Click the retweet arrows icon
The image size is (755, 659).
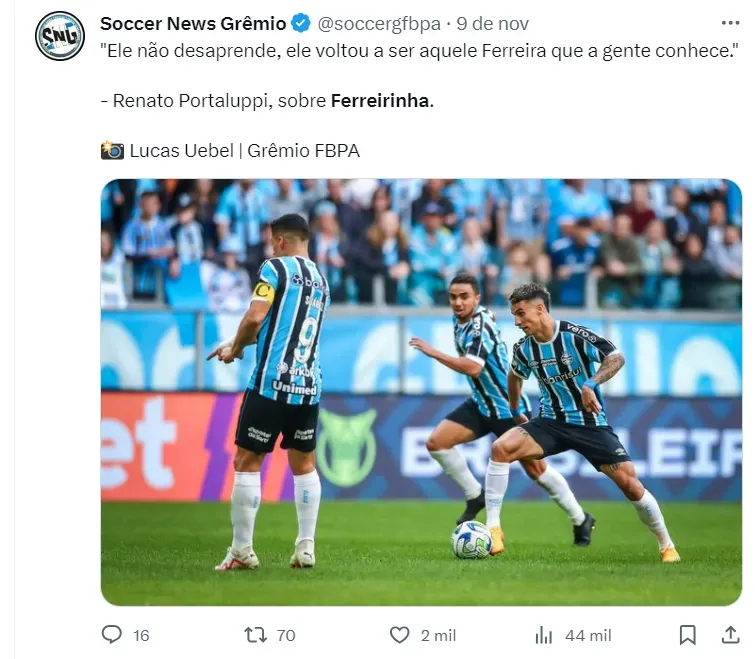(255, 635)
